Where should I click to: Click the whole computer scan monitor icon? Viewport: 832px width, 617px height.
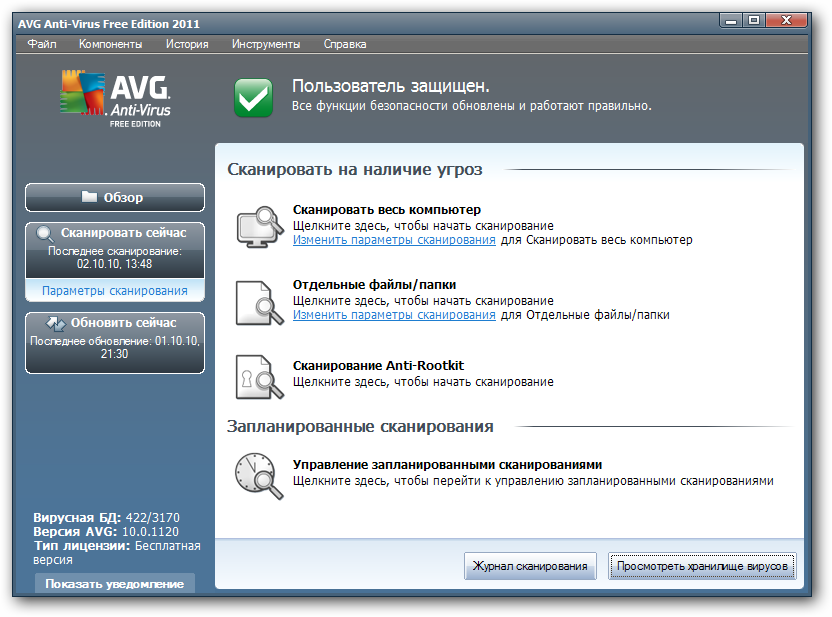tap(260, 227)
